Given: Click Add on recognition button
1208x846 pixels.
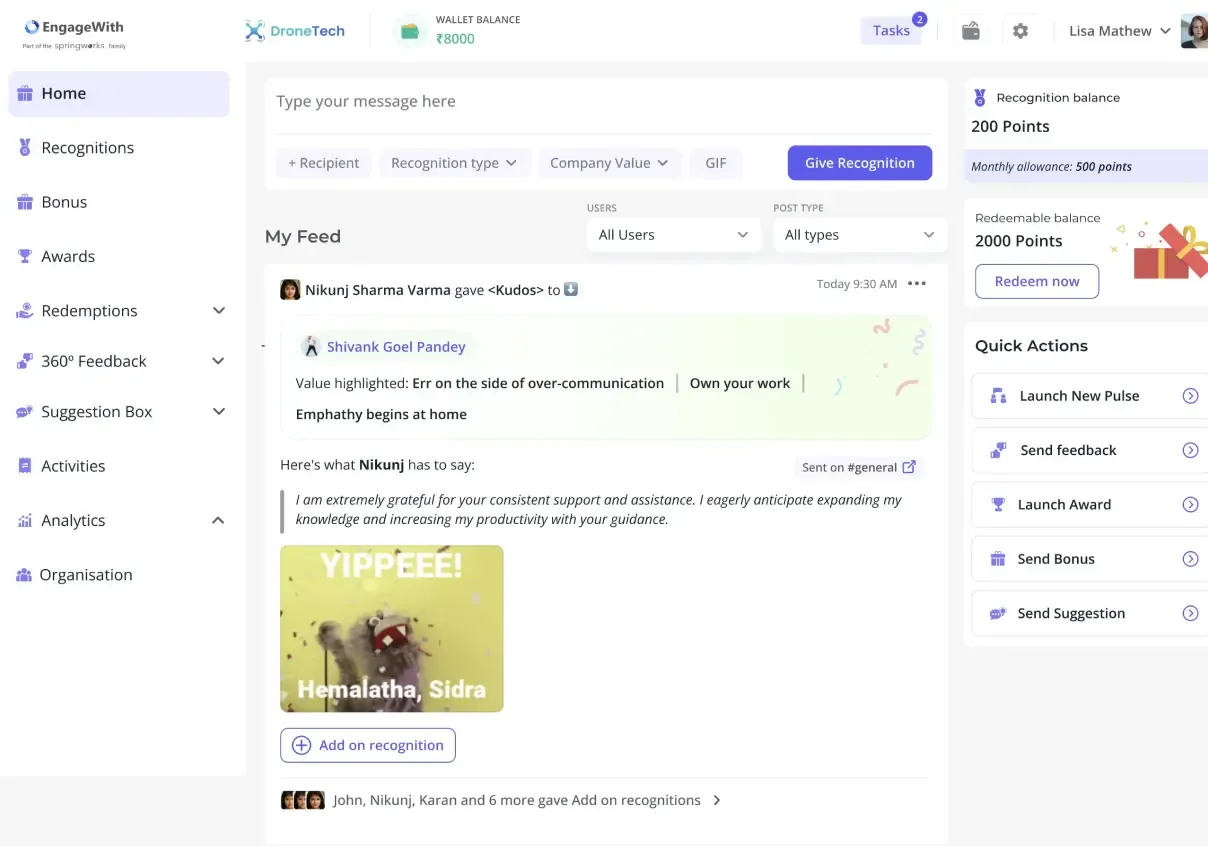Looking at the screenshot, I should (x=368, y=745).
